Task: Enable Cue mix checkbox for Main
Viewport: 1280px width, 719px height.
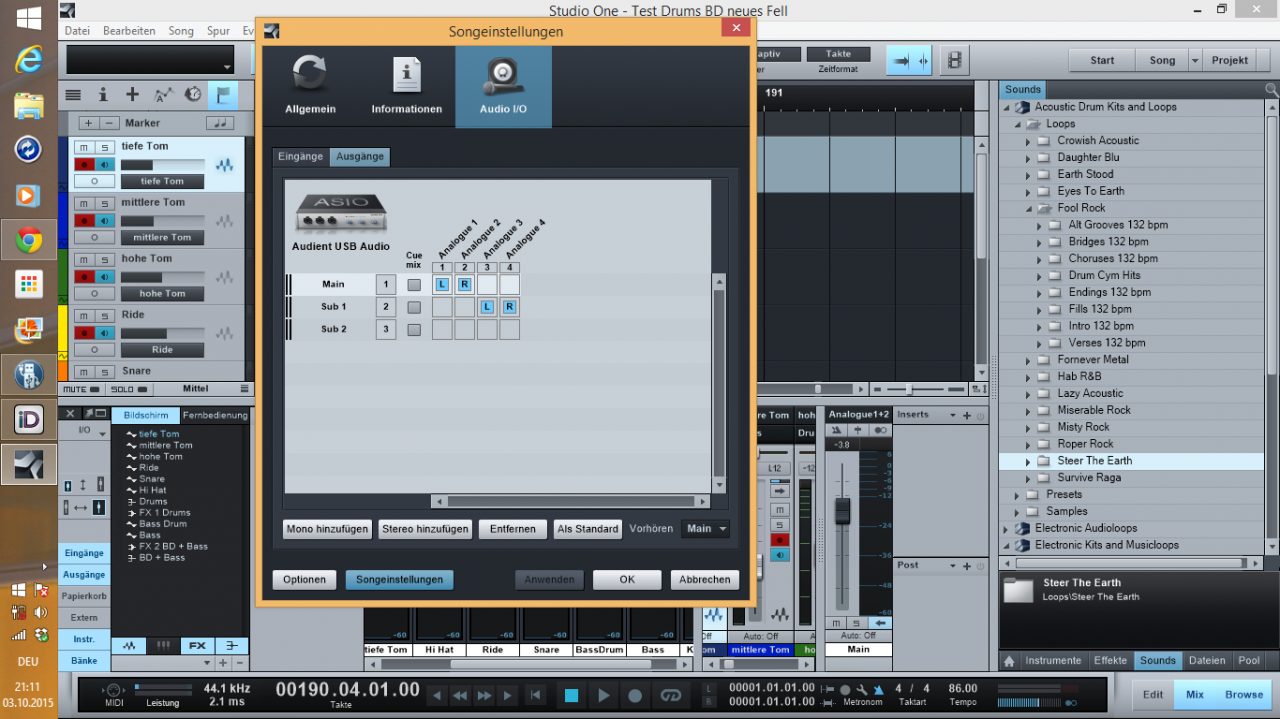Action: tap(414, 285)
